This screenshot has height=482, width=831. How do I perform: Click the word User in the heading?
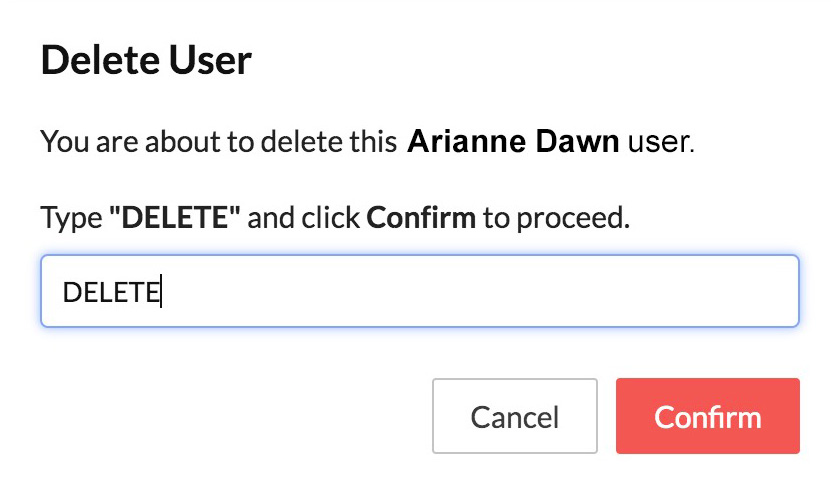pyautogui.click(x=210, y=60)
